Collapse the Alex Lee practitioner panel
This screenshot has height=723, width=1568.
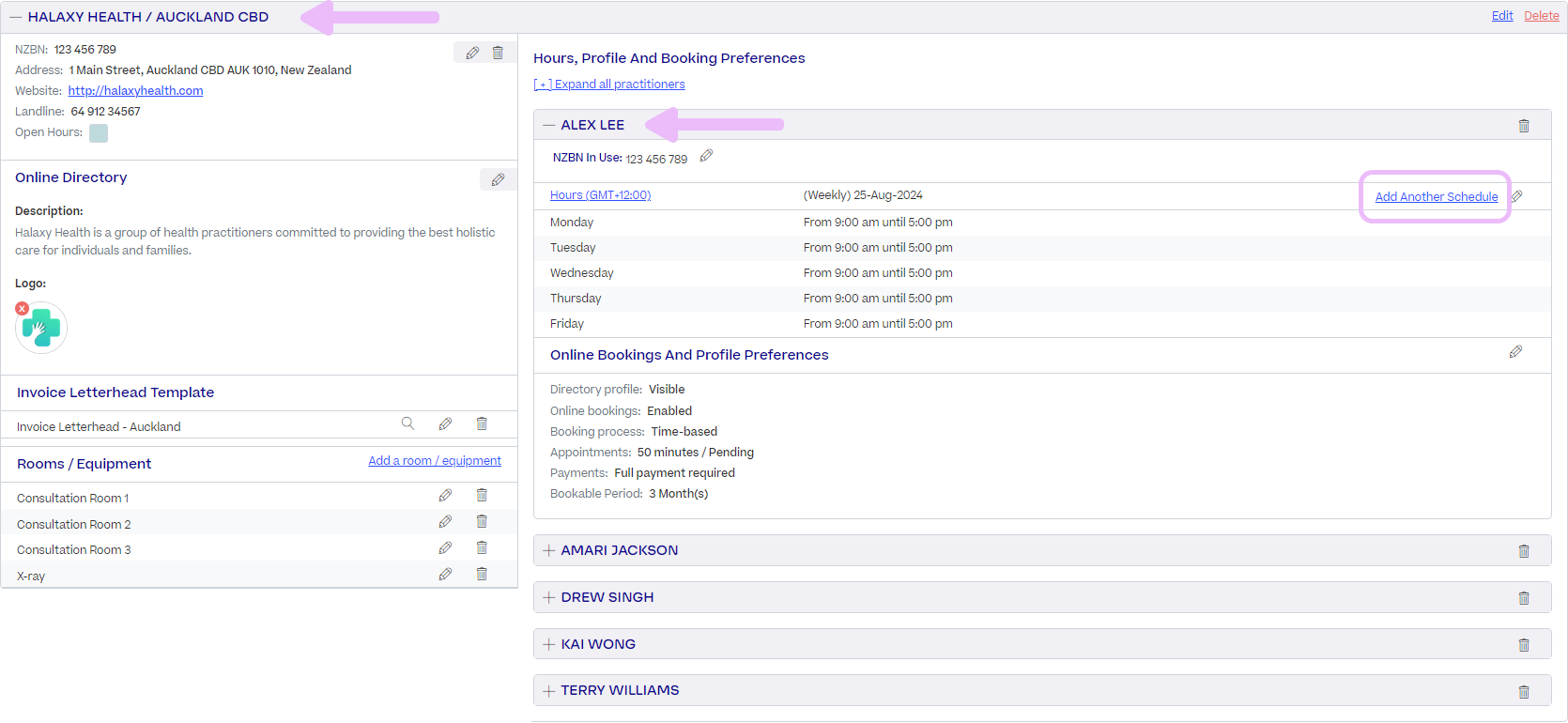tap(549, 125)
